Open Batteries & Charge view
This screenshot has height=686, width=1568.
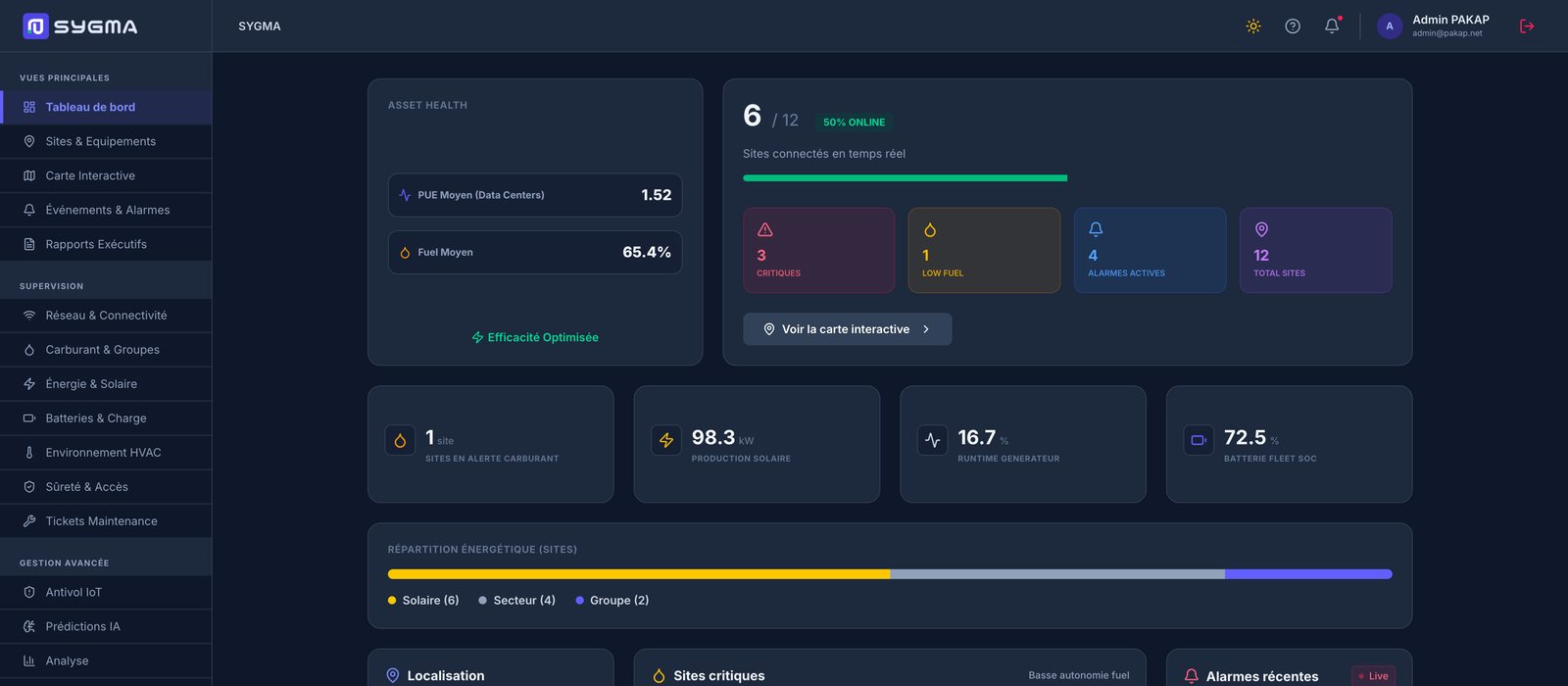pyautogui.click(x=106, y=418)
